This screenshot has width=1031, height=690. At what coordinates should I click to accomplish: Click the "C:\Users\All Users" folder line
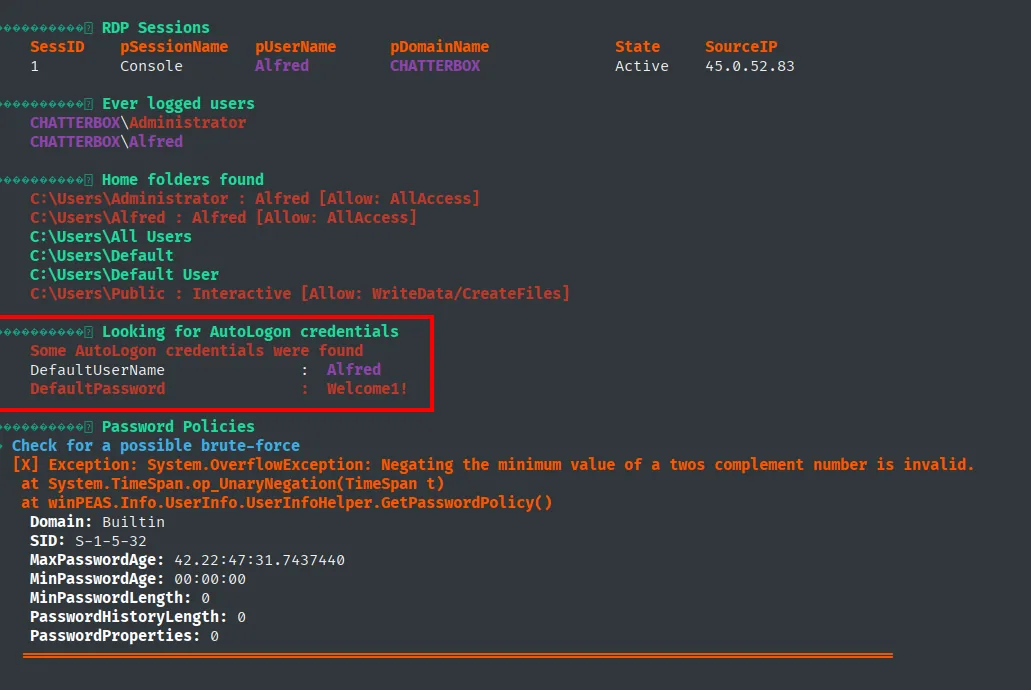click(111, 237)
